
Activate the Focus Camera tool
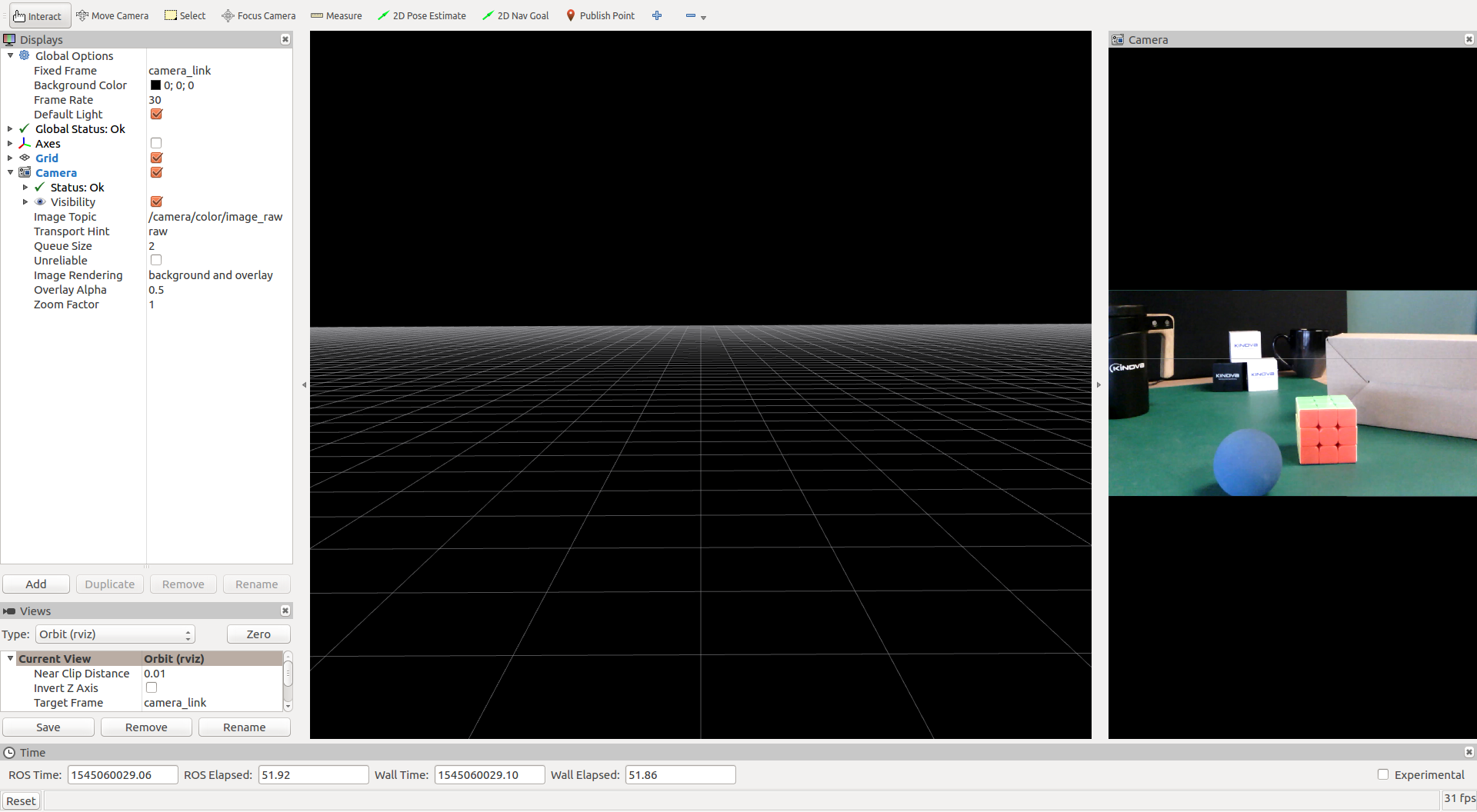[258, 15]
